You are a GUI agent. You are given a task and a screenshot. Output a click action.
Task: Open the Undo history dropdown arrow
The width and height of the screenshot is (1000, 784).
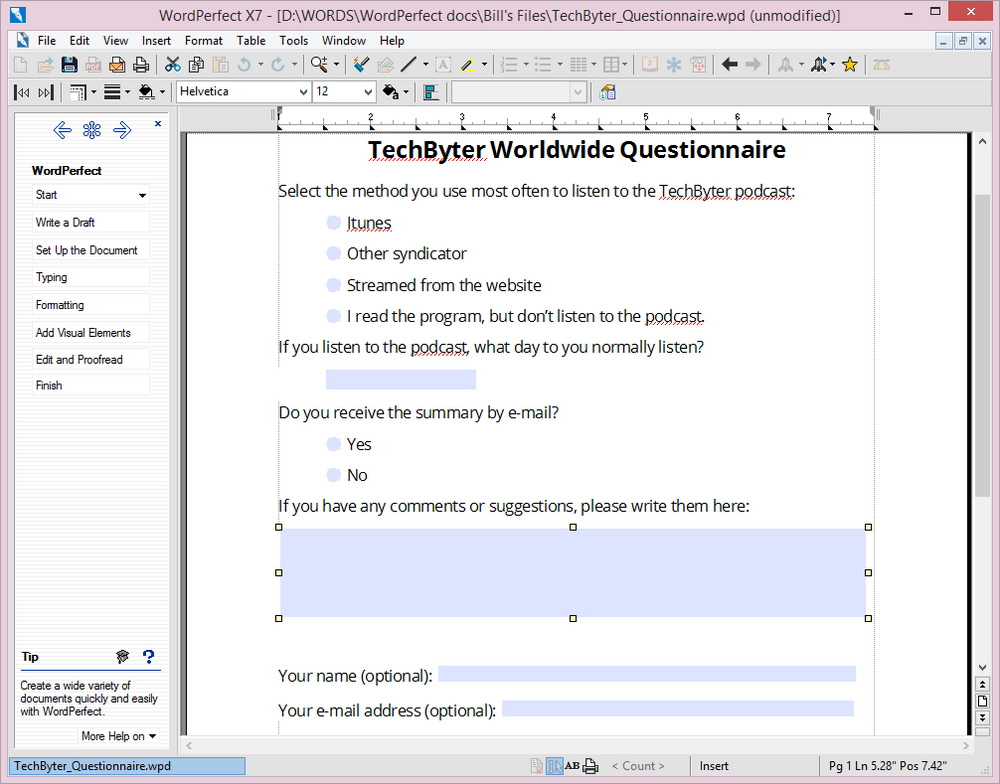[260, 64]
